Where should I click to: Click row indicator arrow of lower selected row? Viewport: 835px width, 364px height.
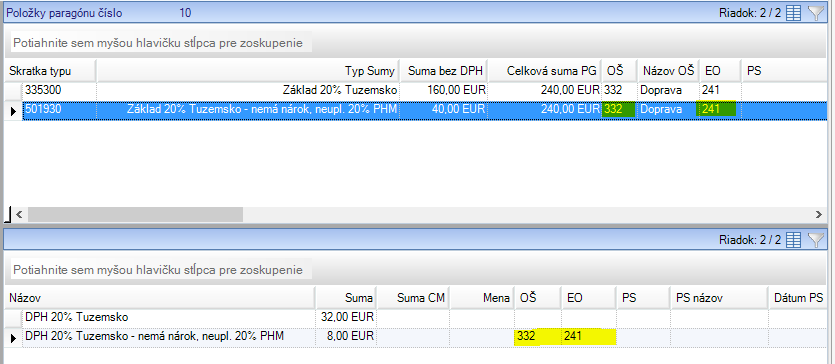pyautogui.click(x=14, y=337)
